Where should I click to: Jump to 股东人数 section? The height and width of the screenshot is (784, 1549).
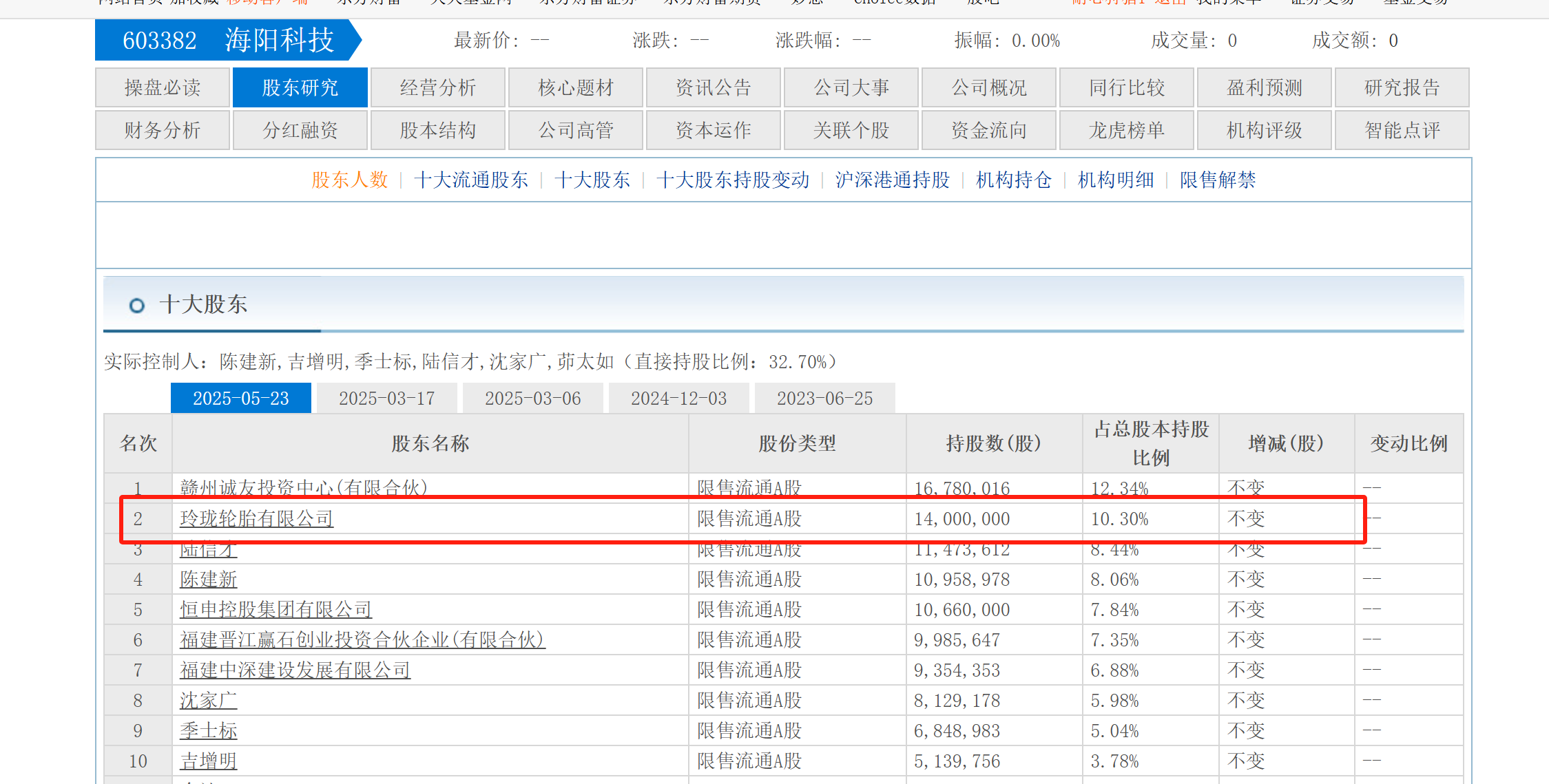click(x=350, y=180)
